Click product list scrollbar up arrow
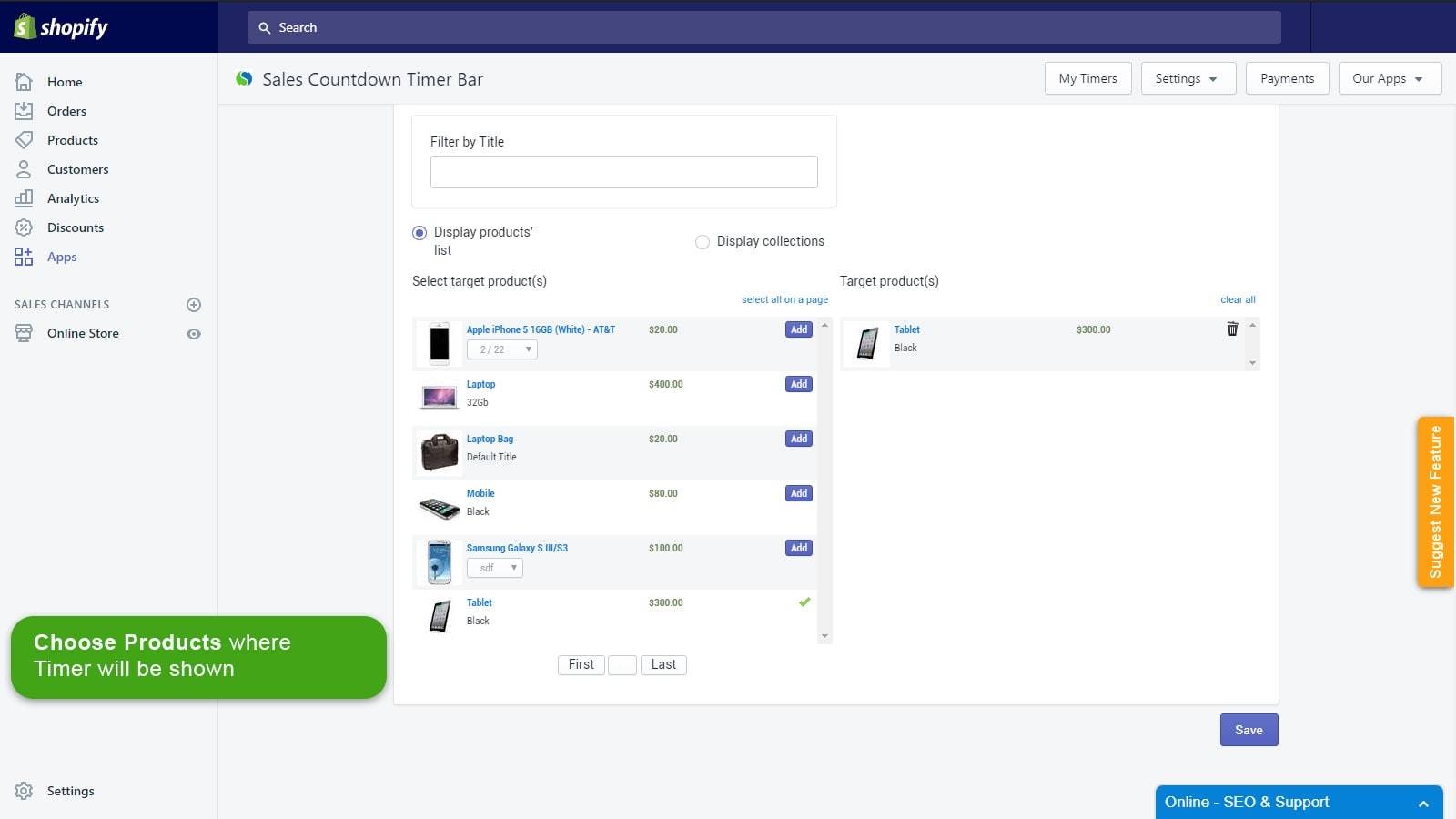1456x819 pixels. [x=825, y=325]
